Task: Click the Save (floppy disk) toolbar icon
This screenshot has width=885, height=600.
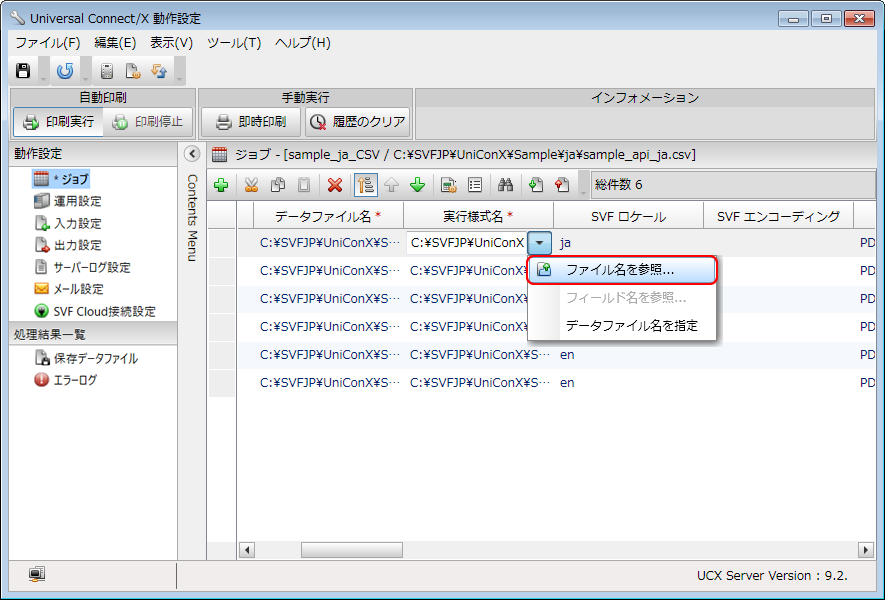Action: (23, 71)
